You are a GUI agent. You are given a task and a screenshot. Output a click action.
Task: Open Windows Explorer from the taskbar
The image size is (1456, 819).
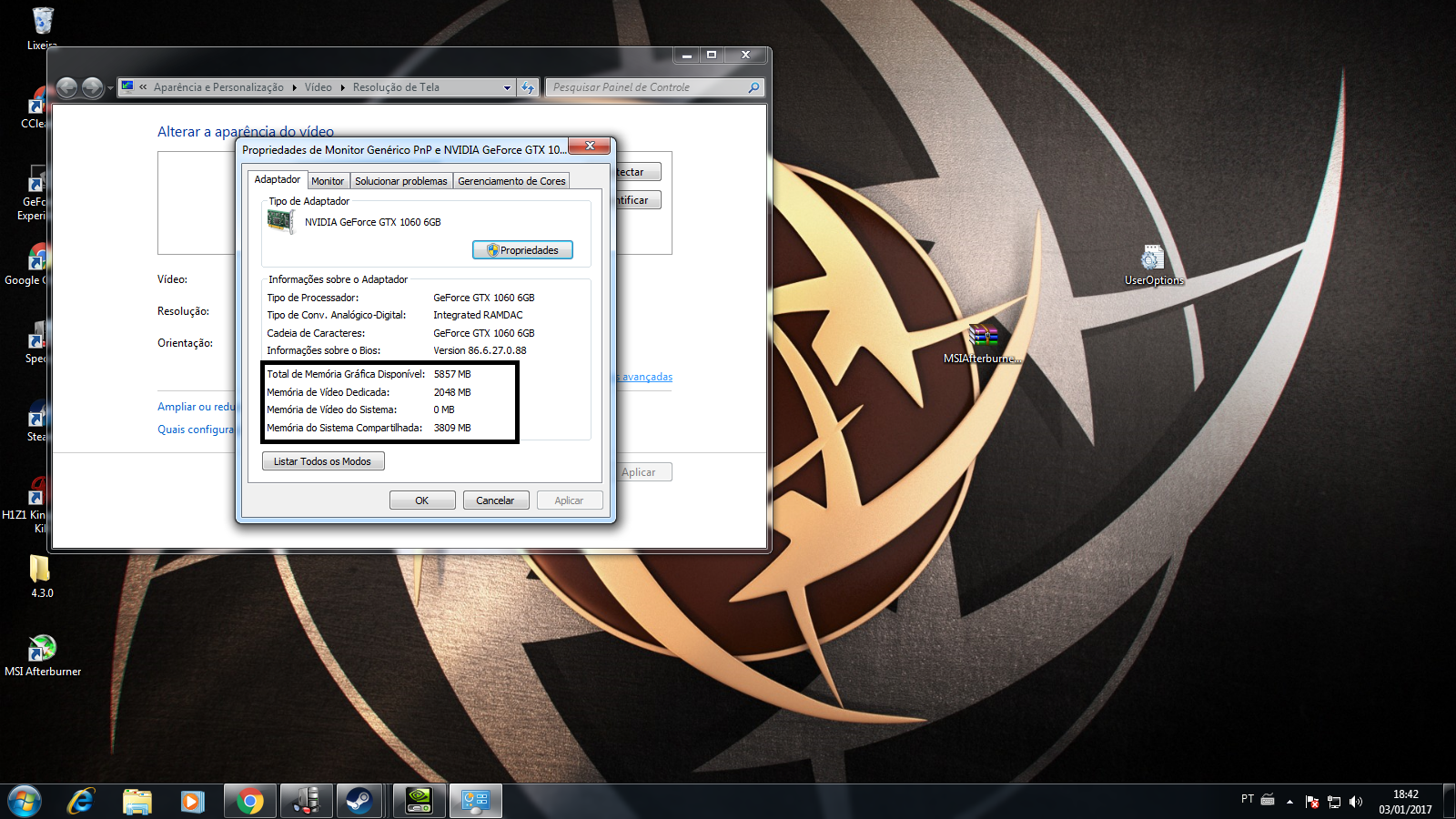point(136,801)
